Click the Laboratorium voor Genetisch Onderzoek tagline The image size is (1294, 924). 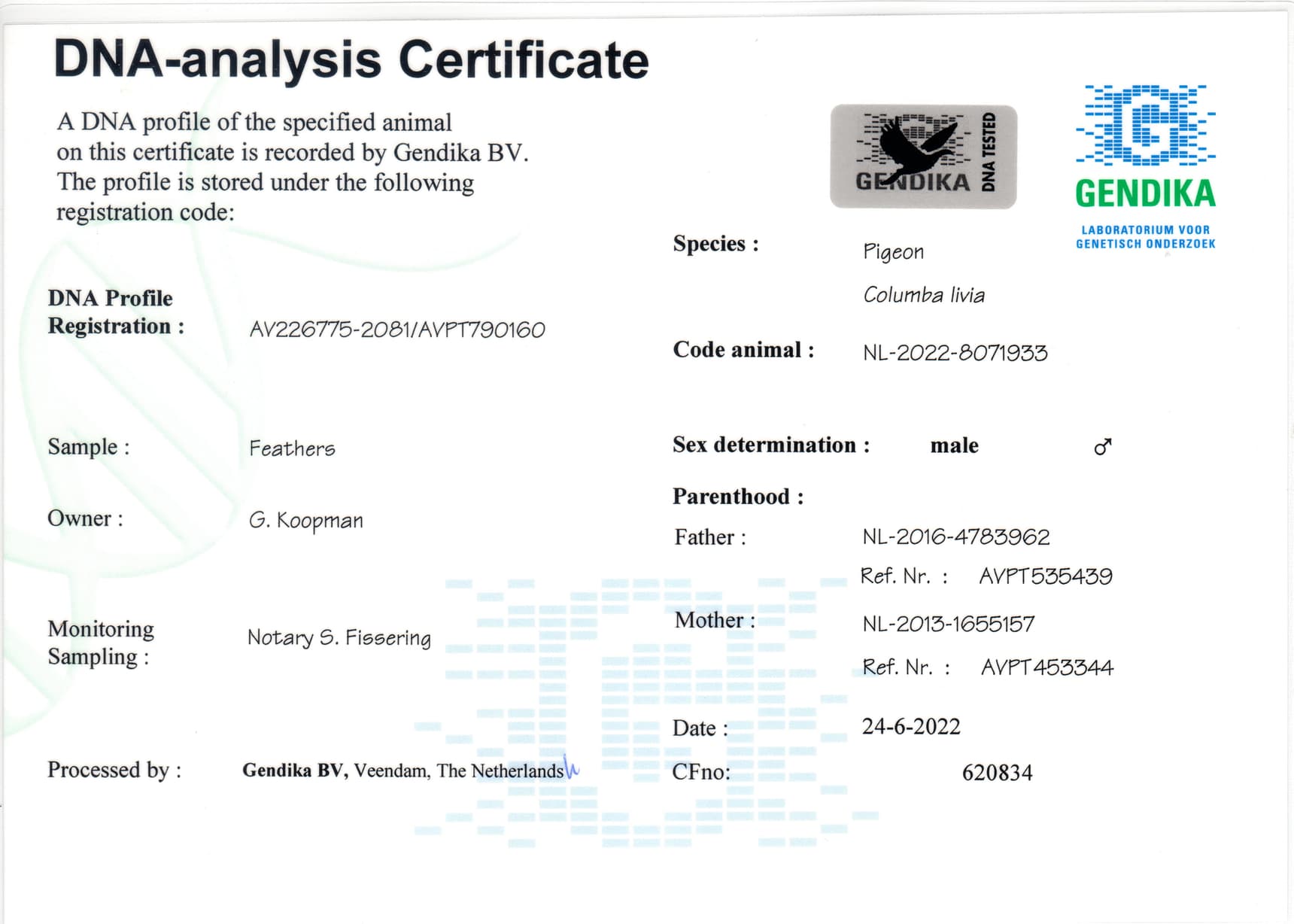coord(1145,237)
